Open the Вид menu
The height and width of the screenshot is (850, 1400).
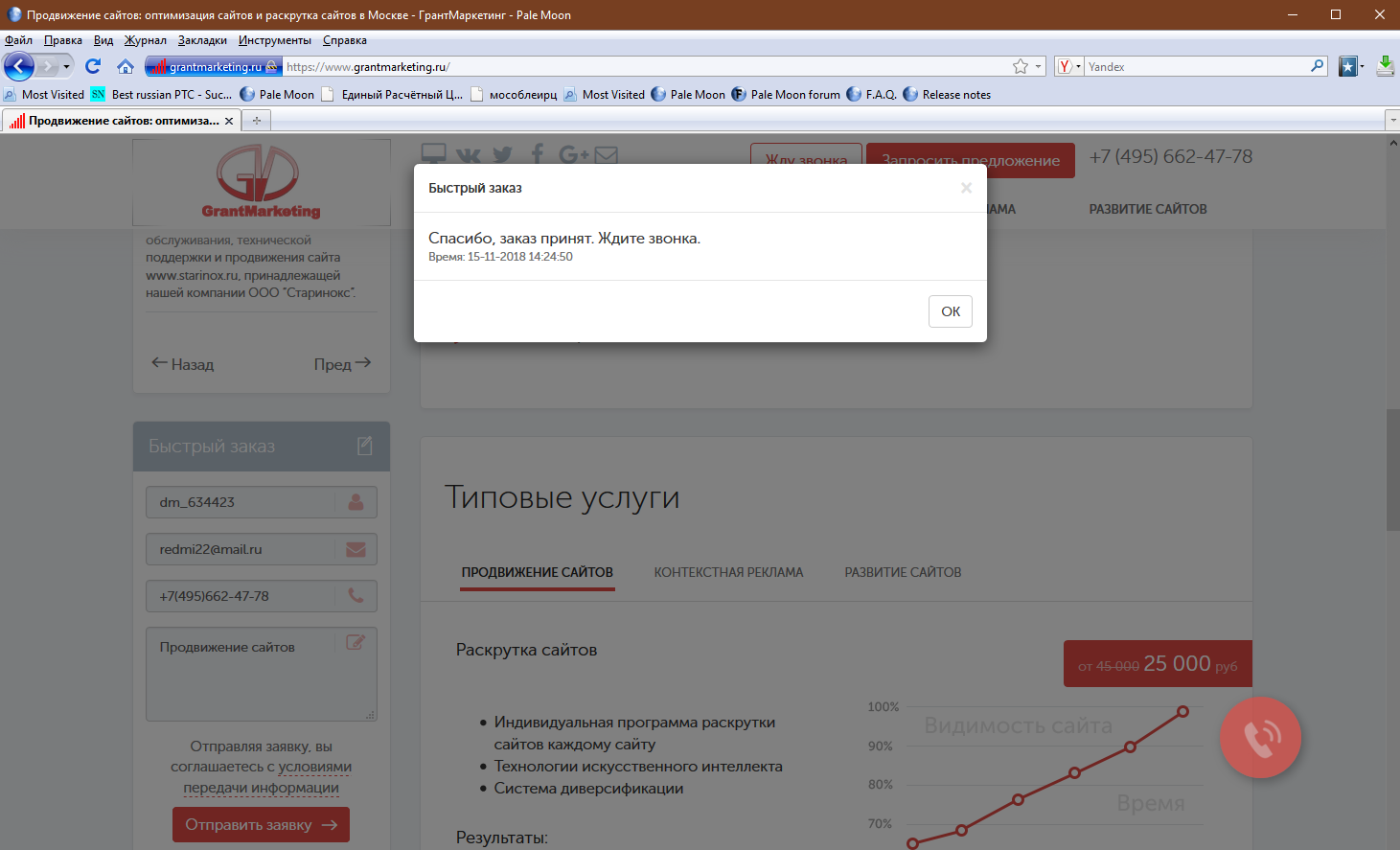[103, 40]
